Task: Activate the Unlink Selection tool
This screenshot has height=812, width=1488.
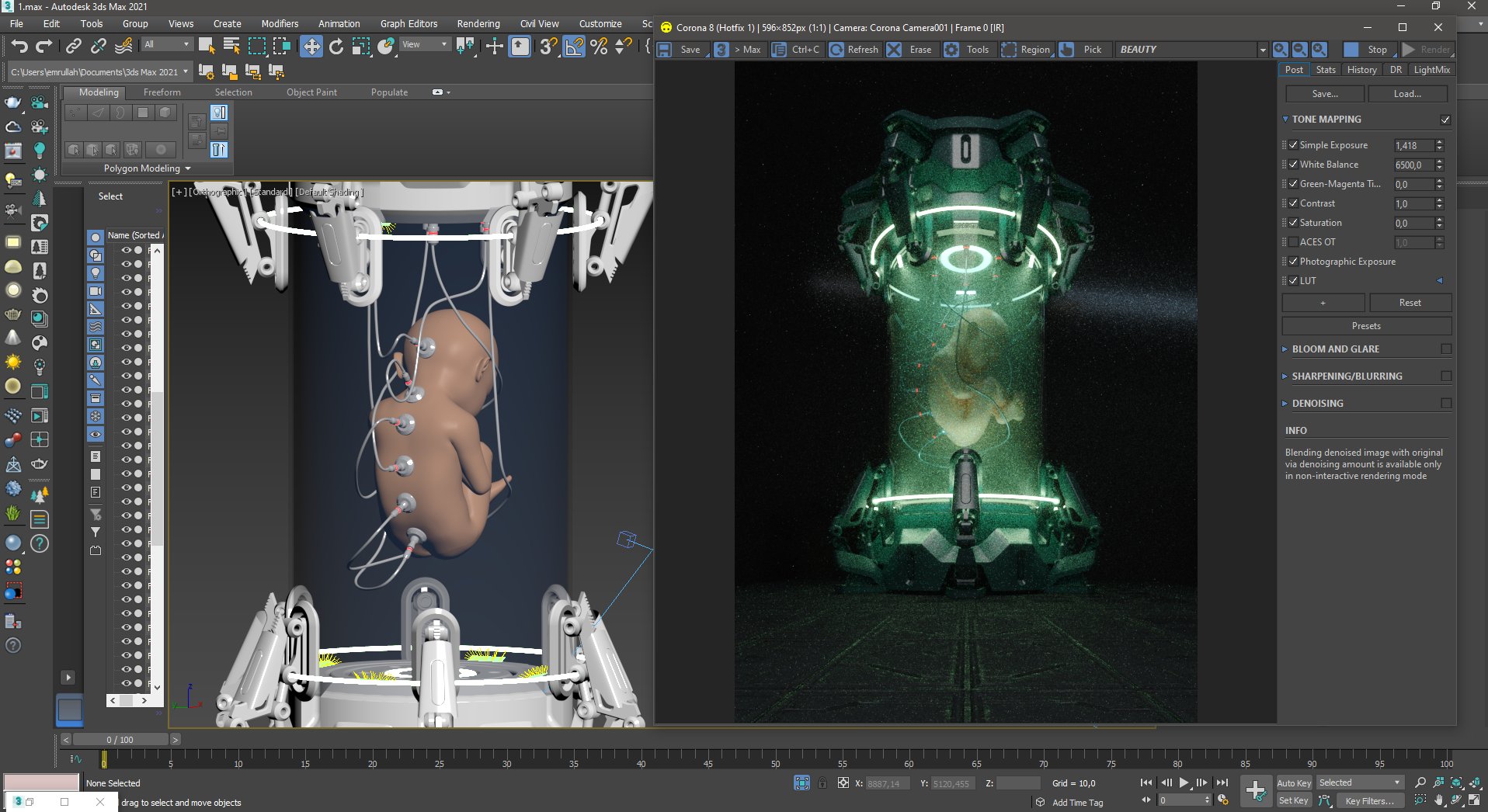Action: pos(98,47)
